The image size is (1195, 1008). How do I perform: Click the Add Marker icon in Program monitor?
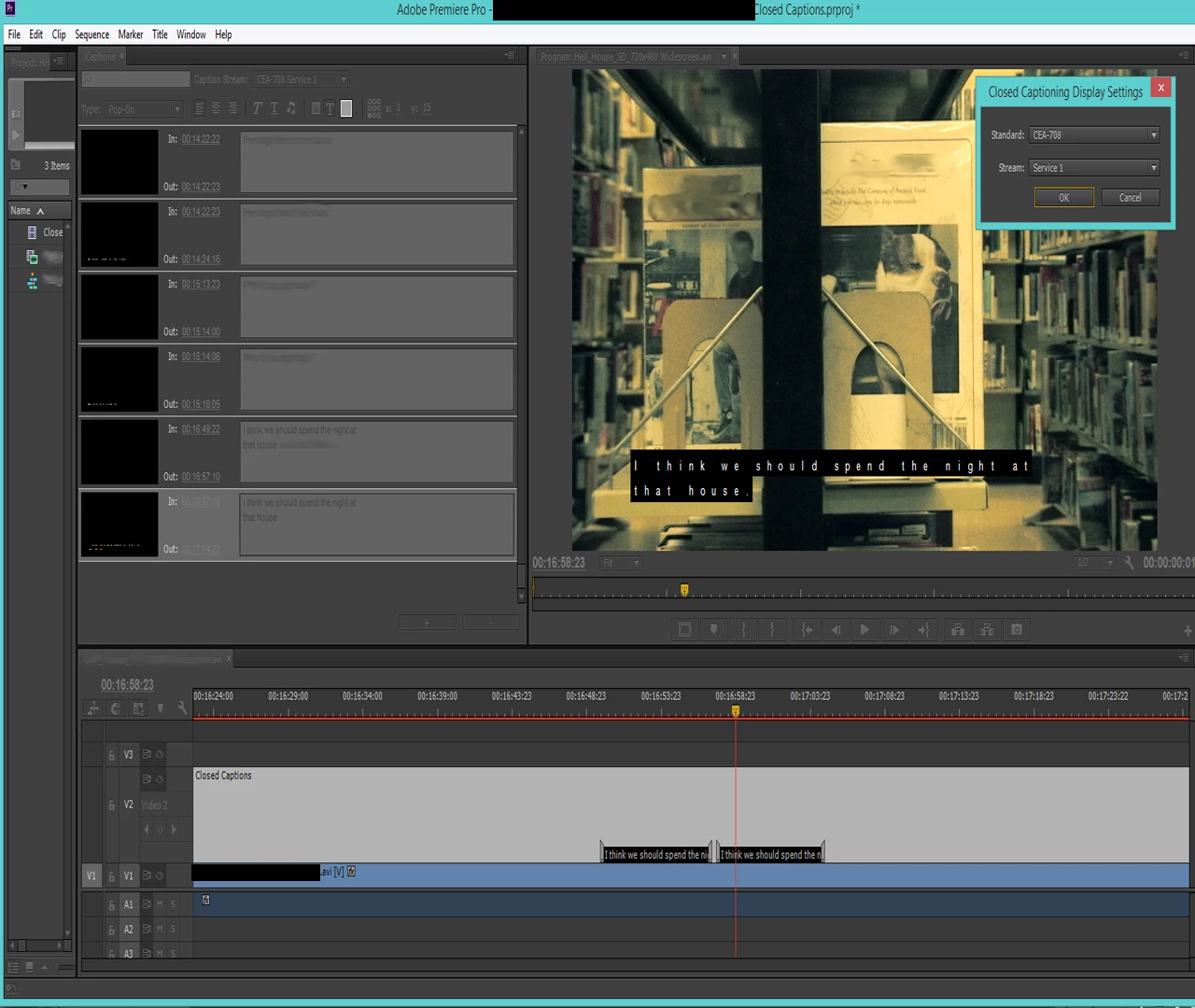[x=714, y=630]
